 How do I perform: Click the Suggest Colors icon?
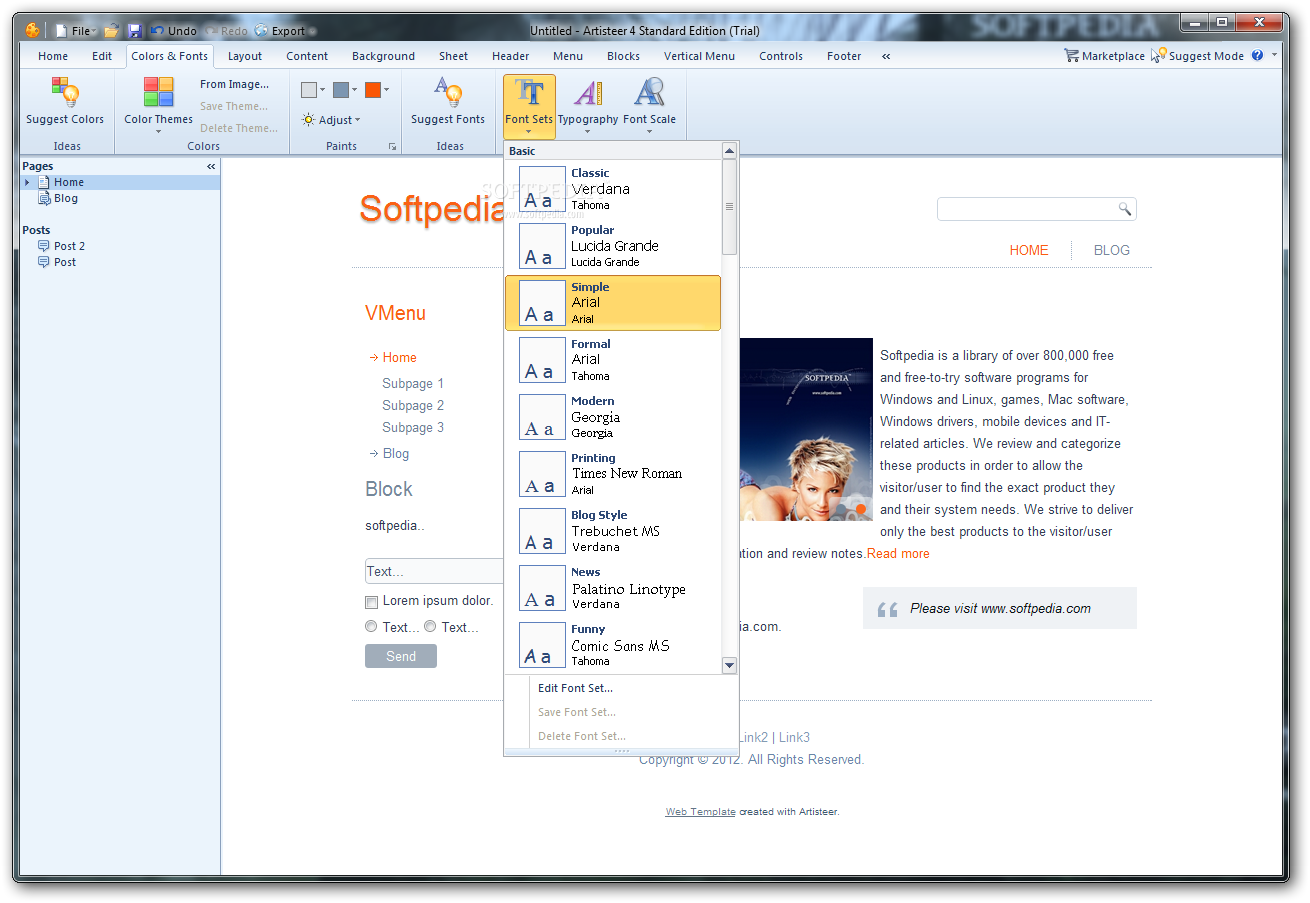click(x=65, y=93)
